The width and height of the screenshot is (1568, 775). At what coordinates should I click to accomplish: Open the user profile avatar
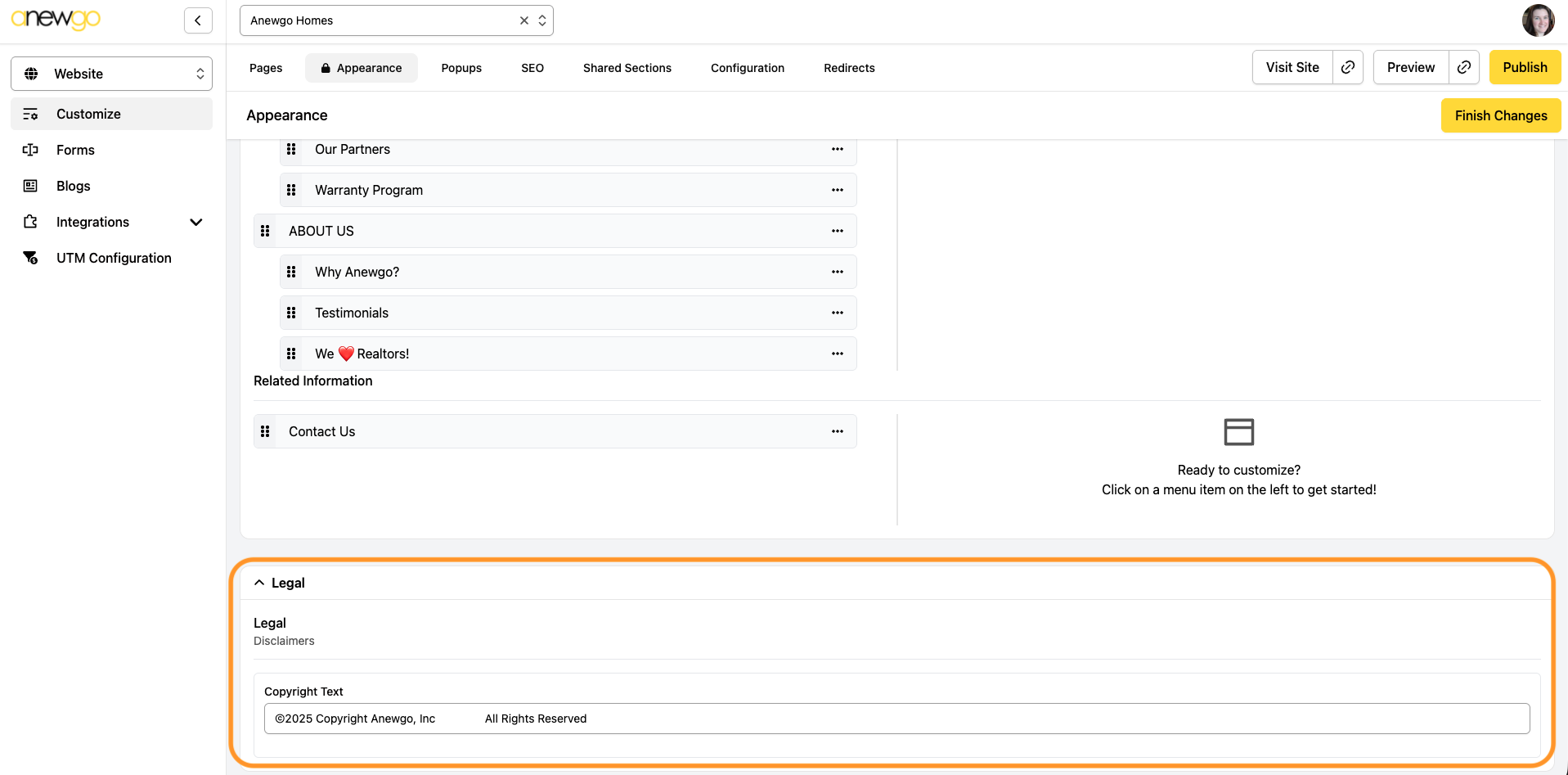(x=1538, y=20)
